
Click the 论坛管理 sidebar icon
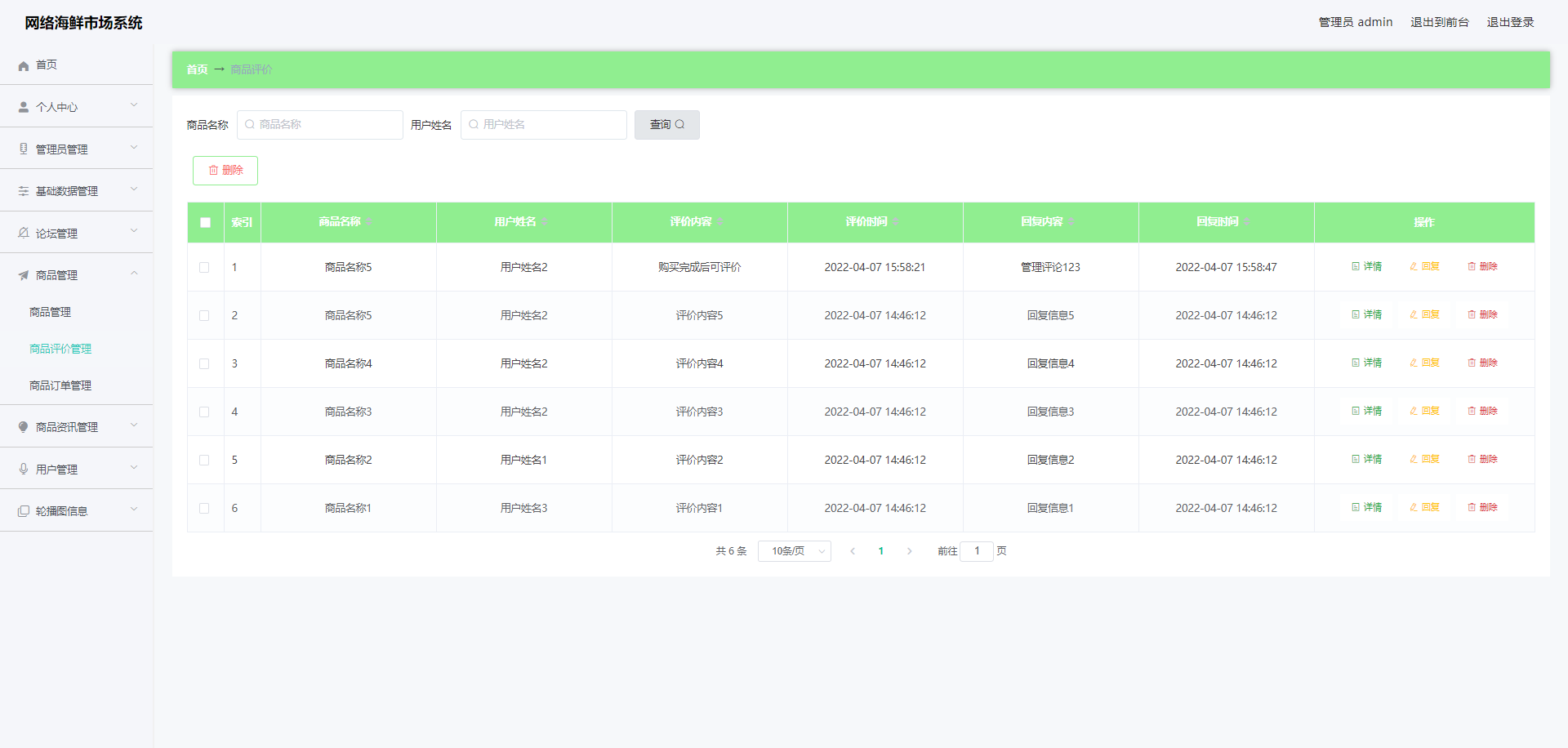(x=24, y=233)
